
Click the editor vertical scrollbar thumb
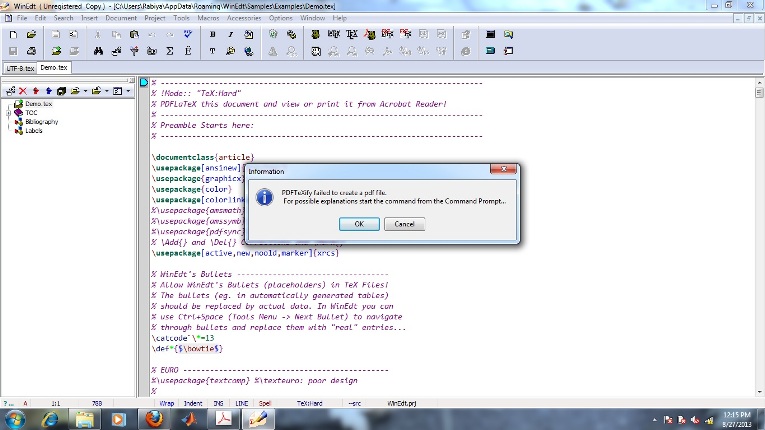coord(759,93)
